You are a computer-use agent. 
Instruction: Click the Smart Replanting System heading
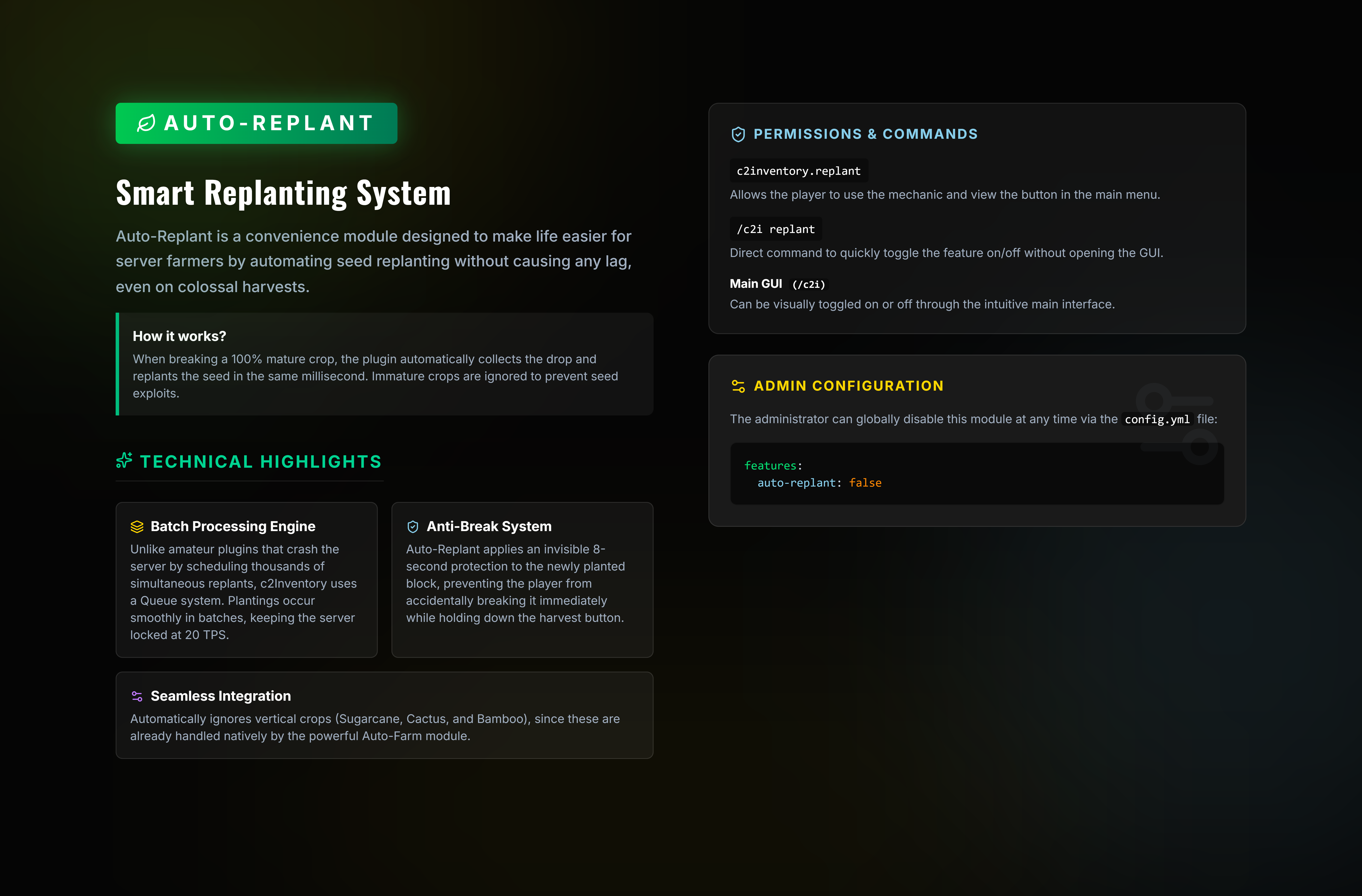coord(283,193)
